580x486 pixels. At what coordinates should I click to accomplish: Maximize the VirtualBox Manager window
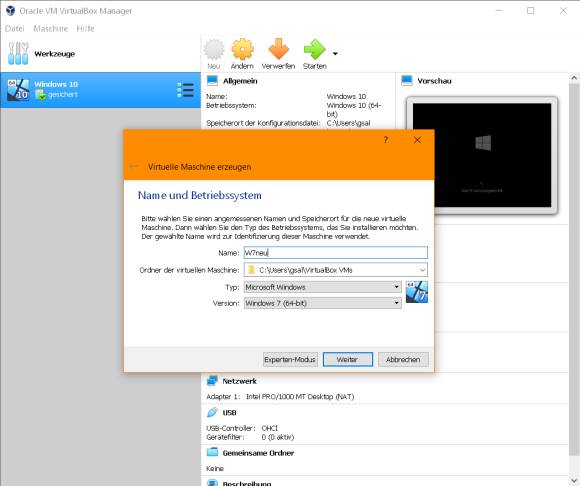pos(530,11)
